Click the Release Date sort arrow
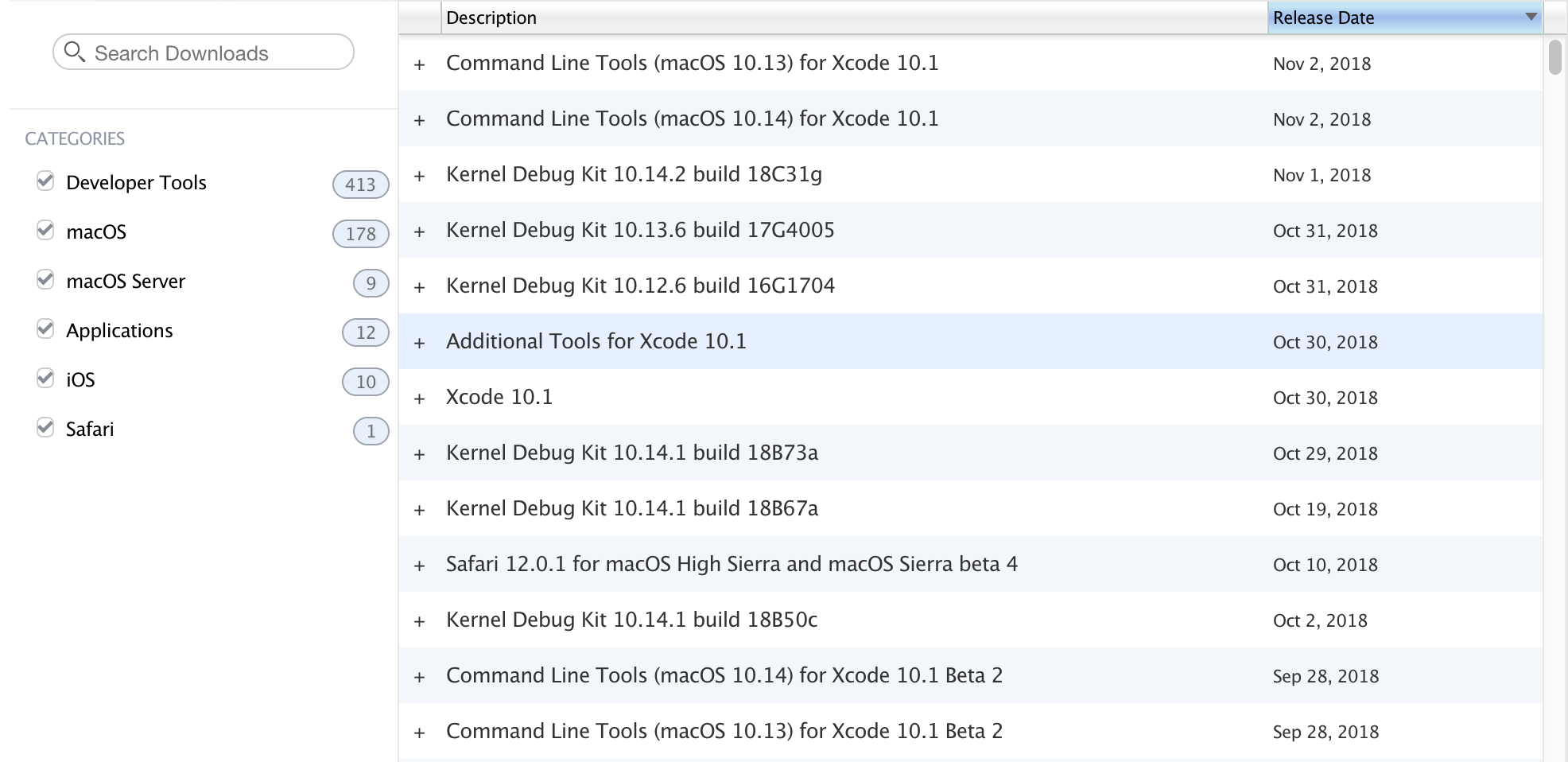The width and height of the screenshot is (1568, 762). tap(1531, 17)
